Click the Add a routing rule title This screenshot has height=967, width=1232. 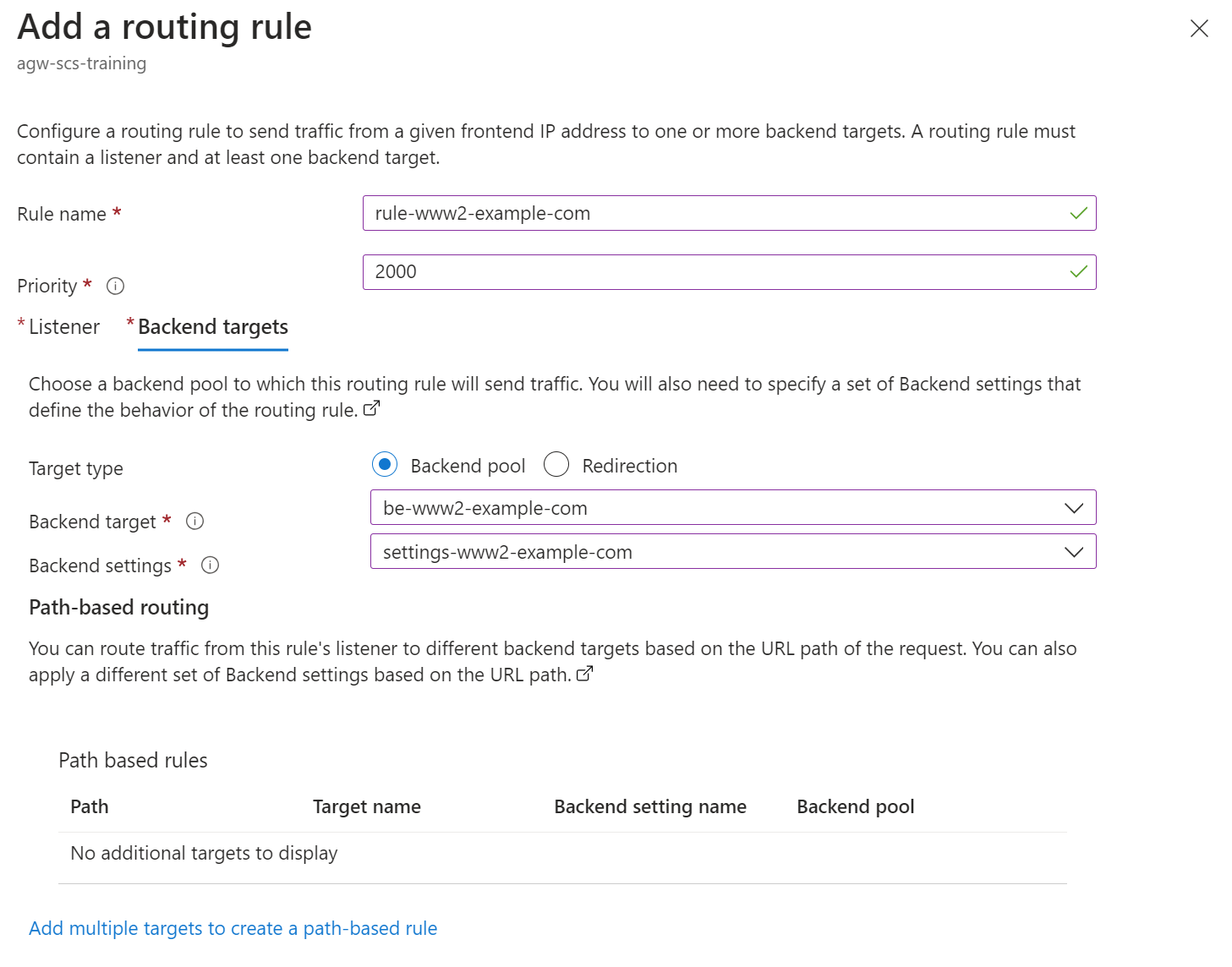click(x=165, y=27)
